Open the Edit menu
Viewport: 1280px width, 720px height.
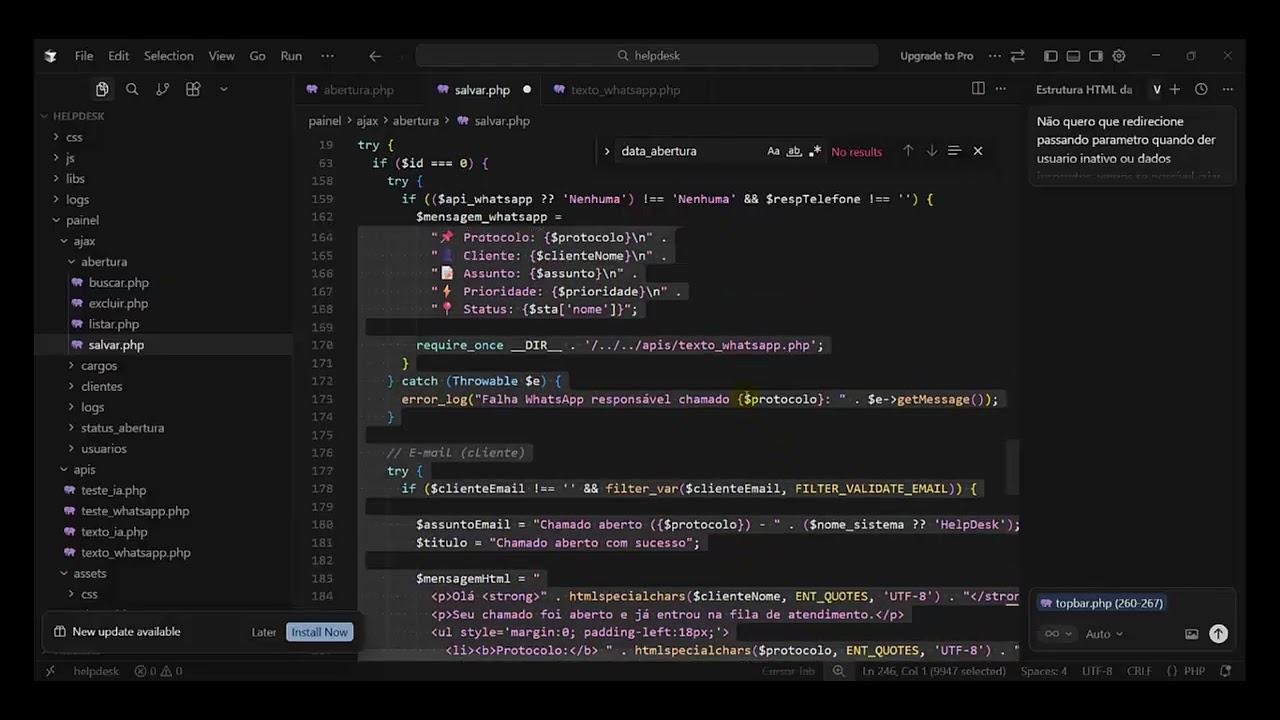click(119, 56)
